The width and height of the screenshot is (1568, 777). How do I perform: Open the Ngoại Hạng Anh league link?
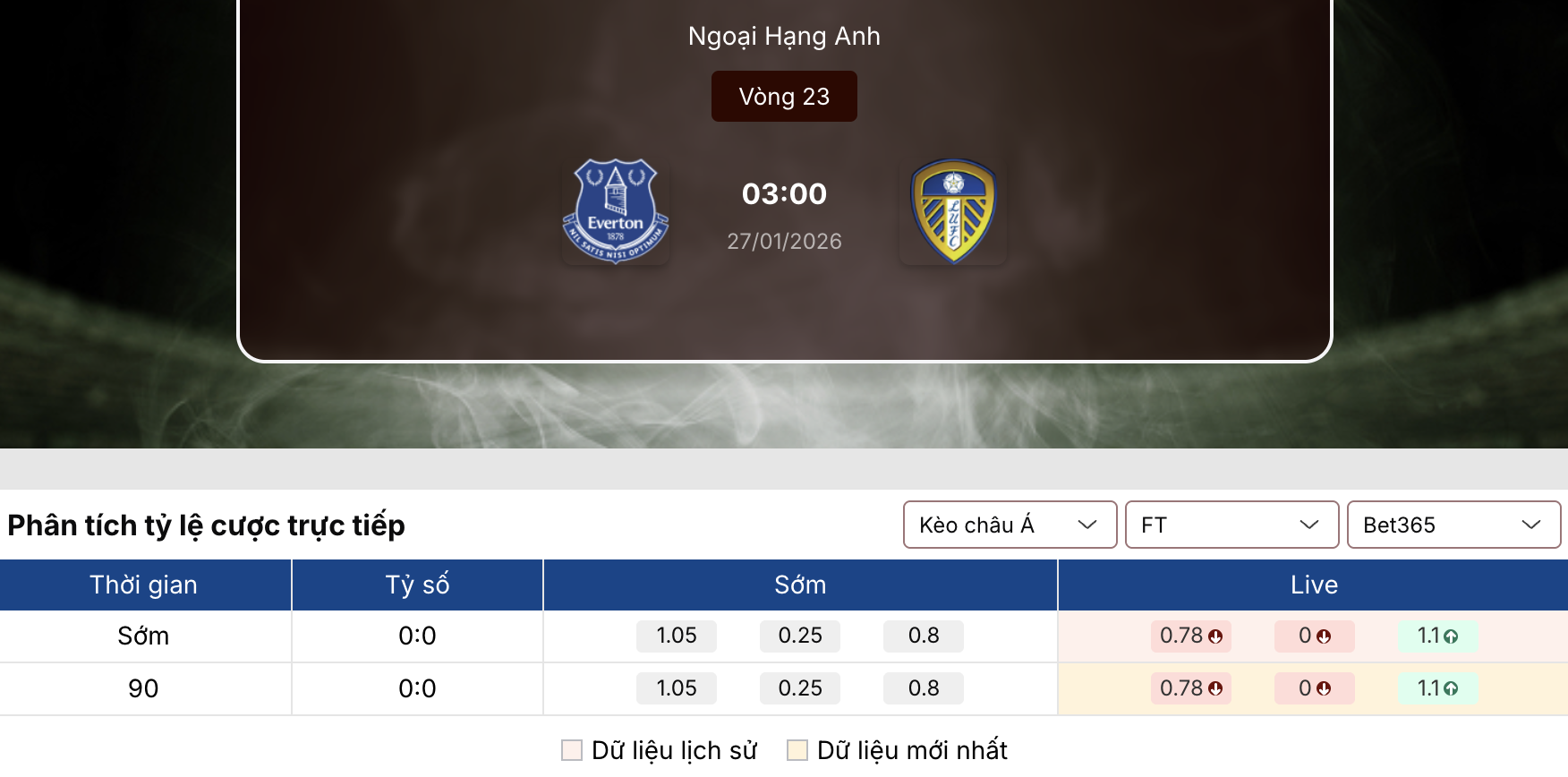[x=784, y=36]
